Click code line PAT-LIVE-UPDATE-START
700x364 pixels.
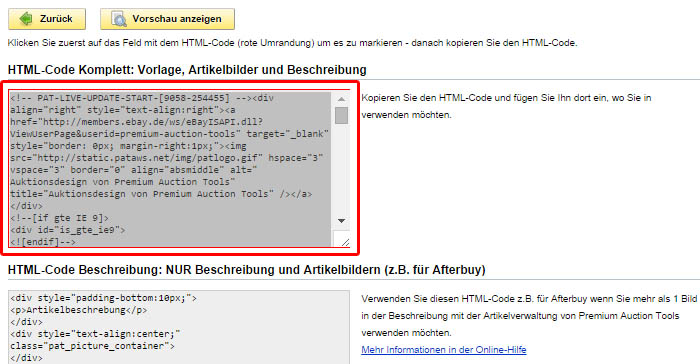pos(142,98)
